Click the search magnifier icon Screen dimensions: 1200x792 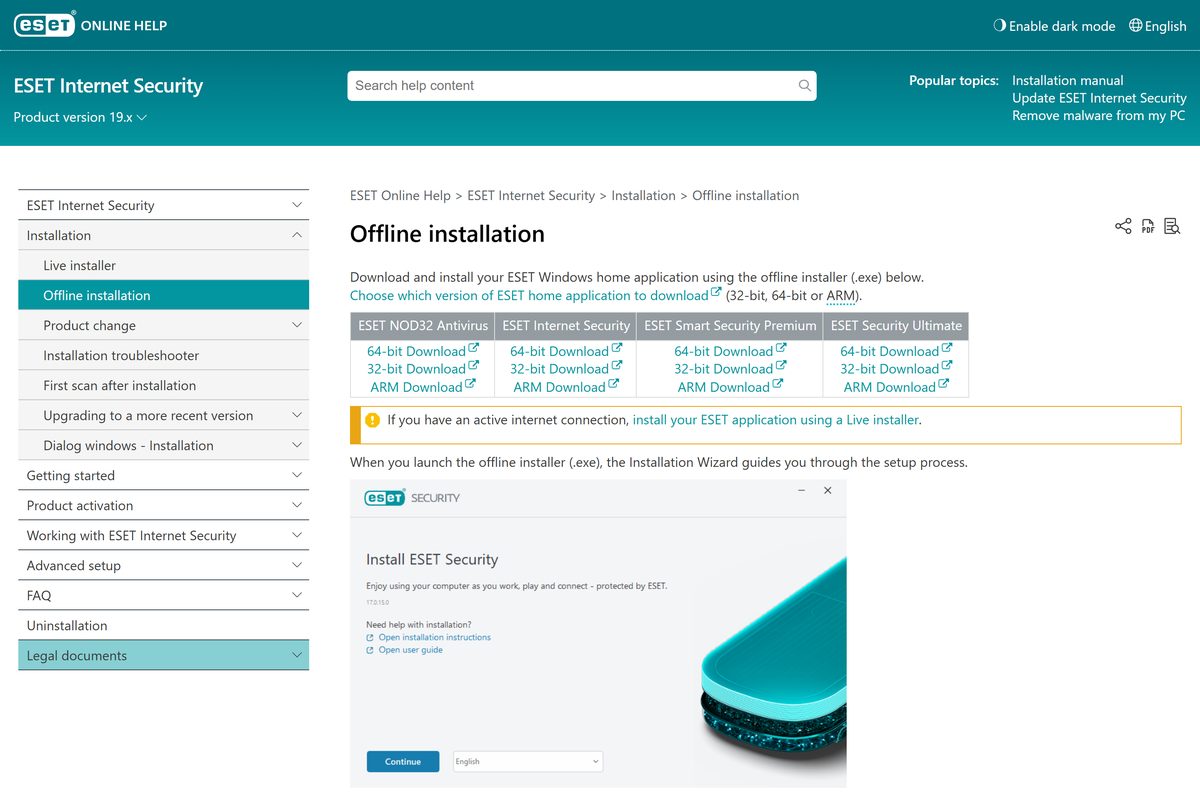804,86
